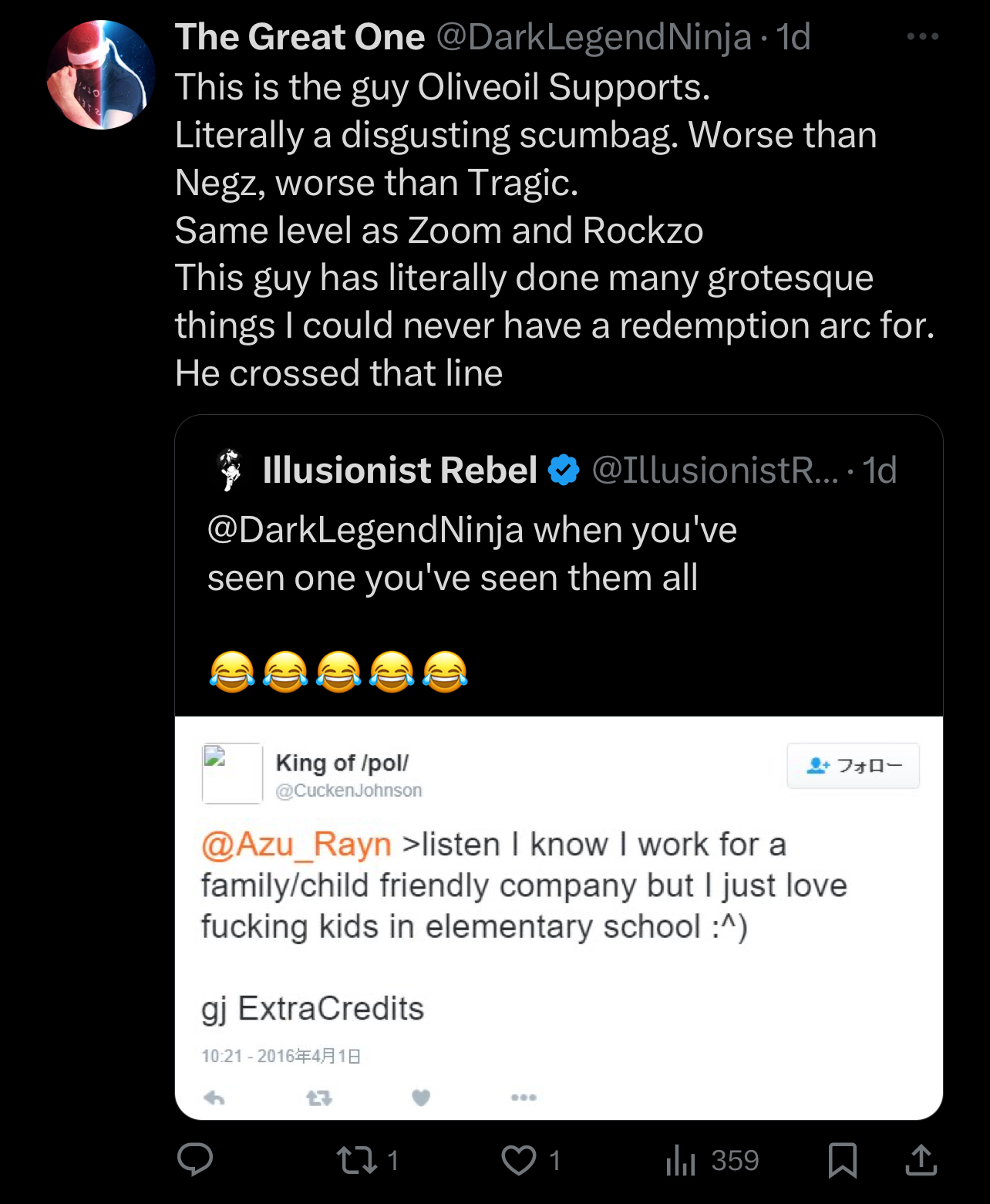Click Illusionist Rebel's small avatar

coord(229,470)
